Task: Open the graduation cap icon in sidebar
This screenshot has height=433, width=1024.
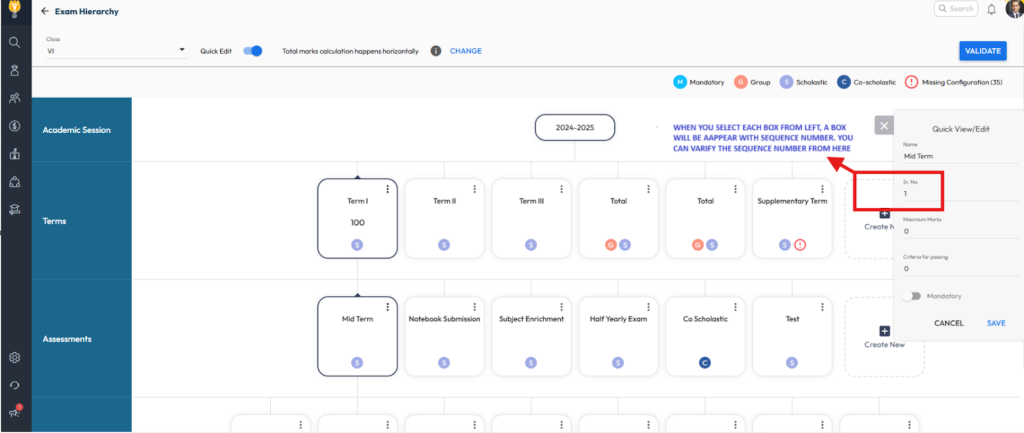Action: [15, 209]
